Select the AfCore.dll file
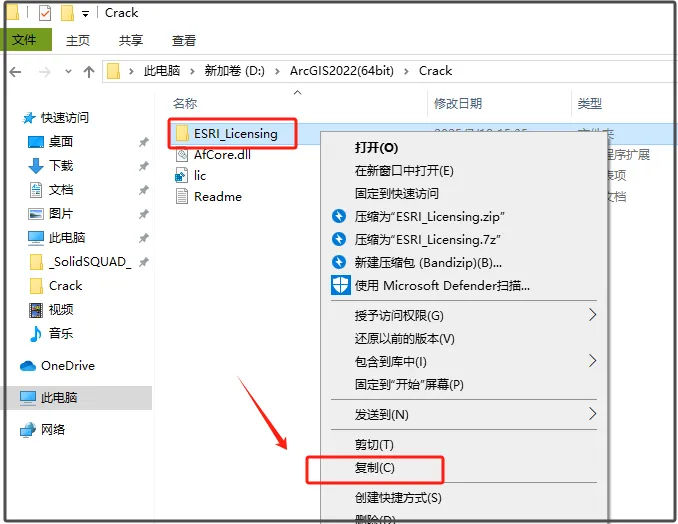Viewport: 678px width, 524px height. [x=222, y=154]
